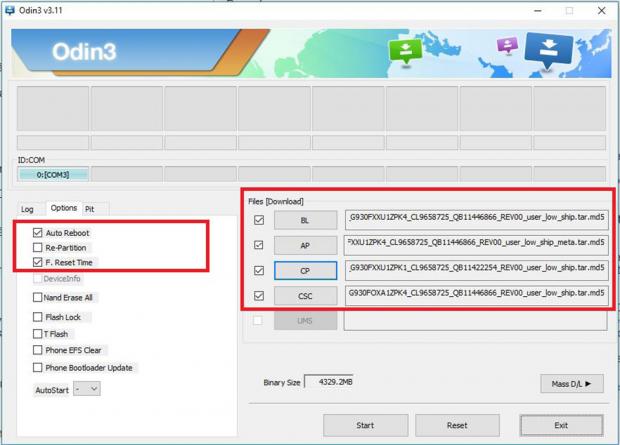This screenshot has width=620, height=445.
Task: Click the Reset button
Action: [456, 425]
